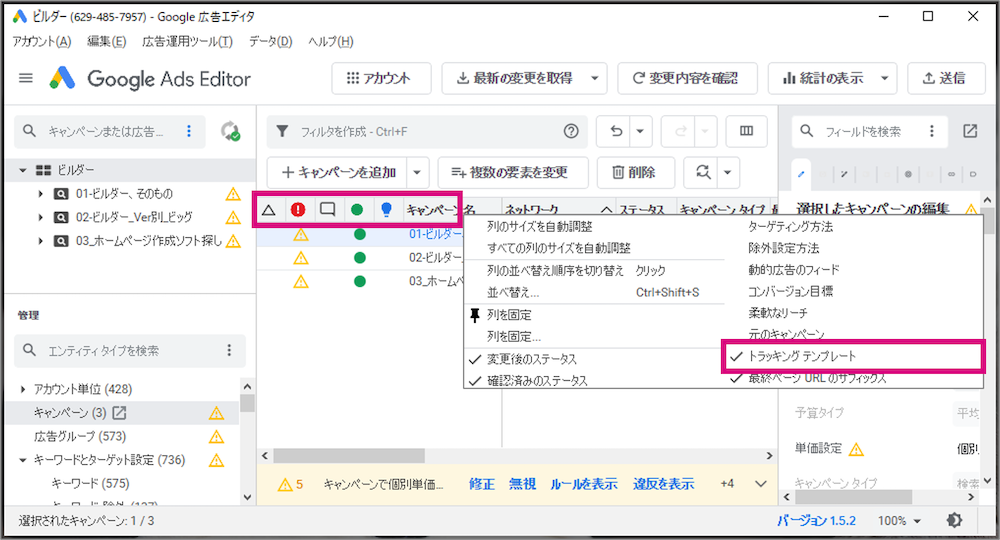The height and width of the screenshot is (540, 1000).
Task: Click 違反を表示 link
Action: pos(663,484)
